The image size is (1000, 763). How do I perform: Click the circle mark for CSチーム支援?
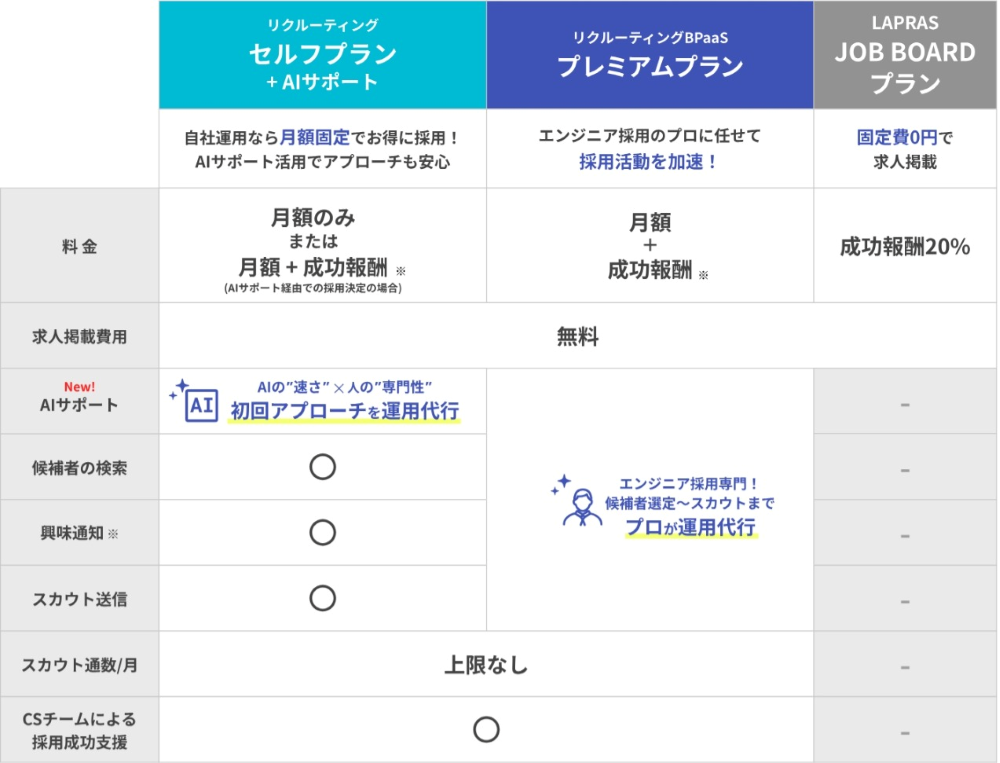(x=486, y=730)
